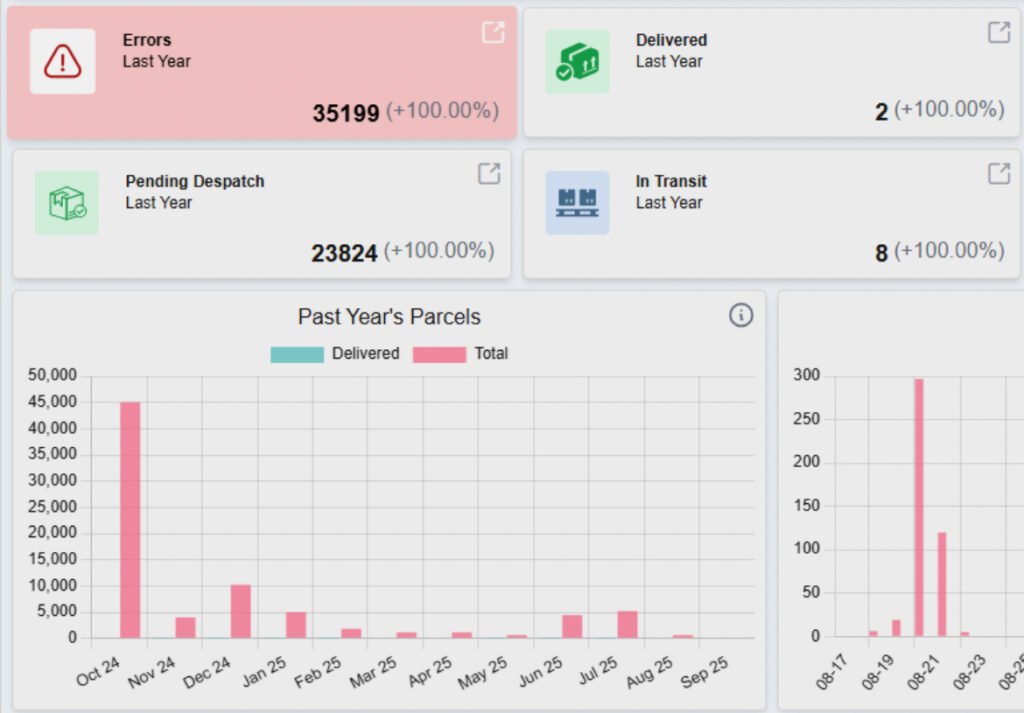Click the teal Delivered legend color swatch
This screenshot has height=713, width=1024.
click(x=297, y=354)
